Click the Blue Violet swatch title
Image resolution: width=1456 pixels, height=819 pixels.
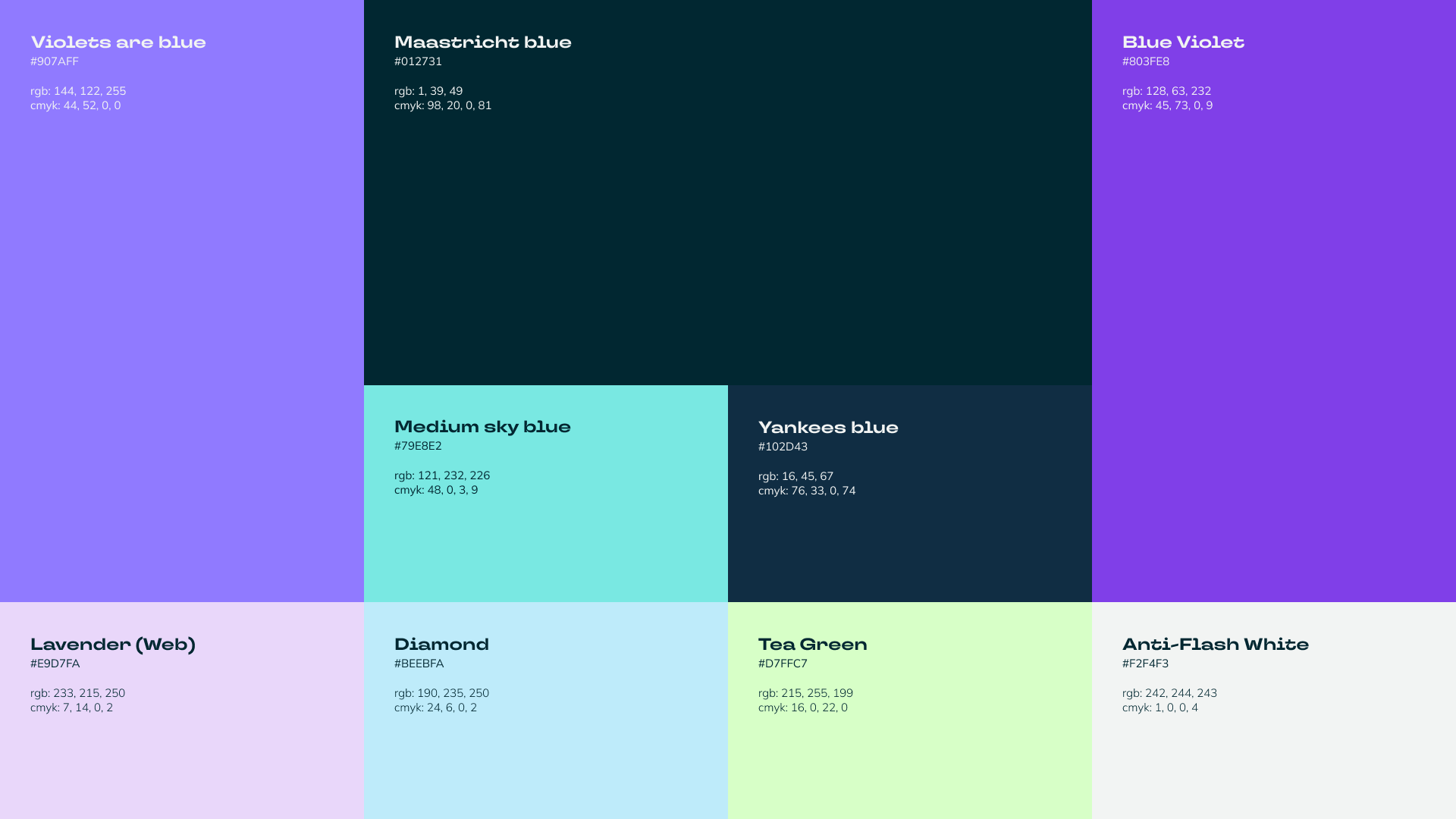(x=1183, y=42)
